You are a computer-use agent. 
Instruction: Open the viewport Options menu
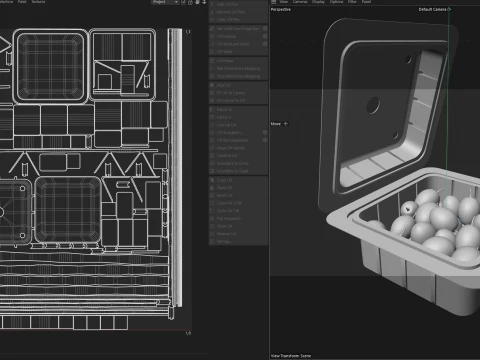[x=336, y=2]
